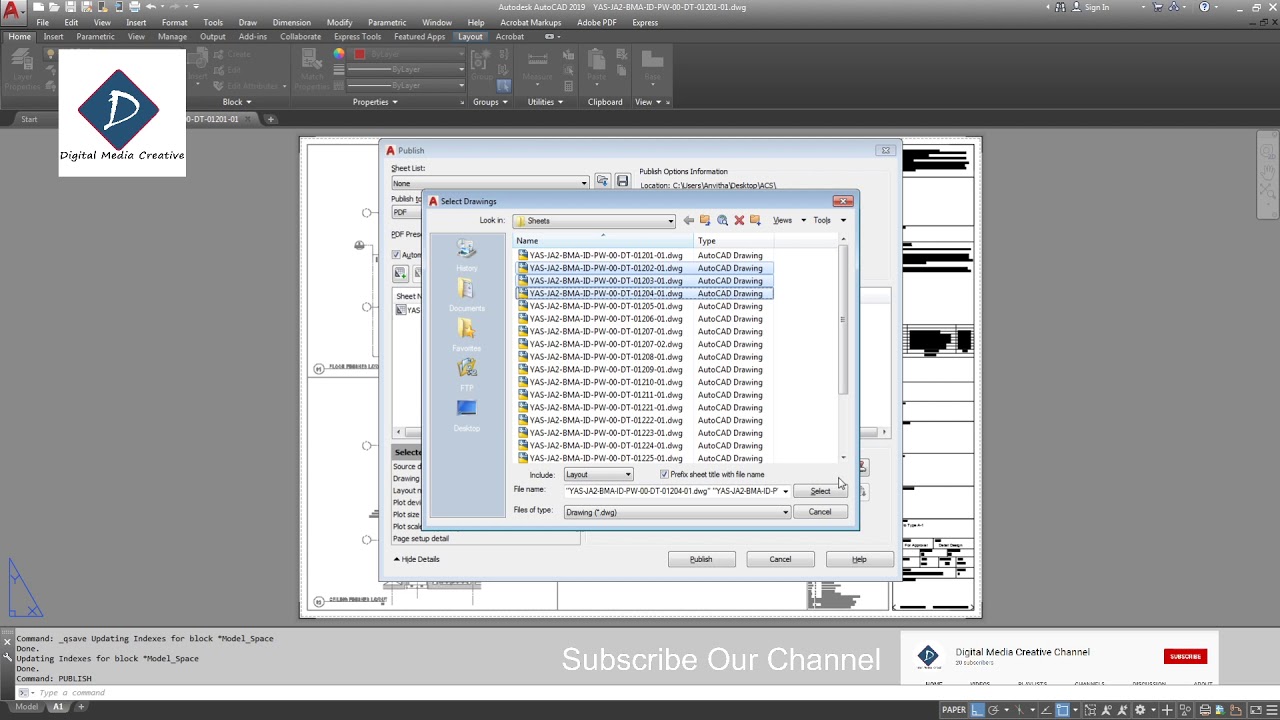The height and width of the screenshot is (720, 1280).
Task: Click the red Delete icon in Select Drawings
Action: point(739,220)
